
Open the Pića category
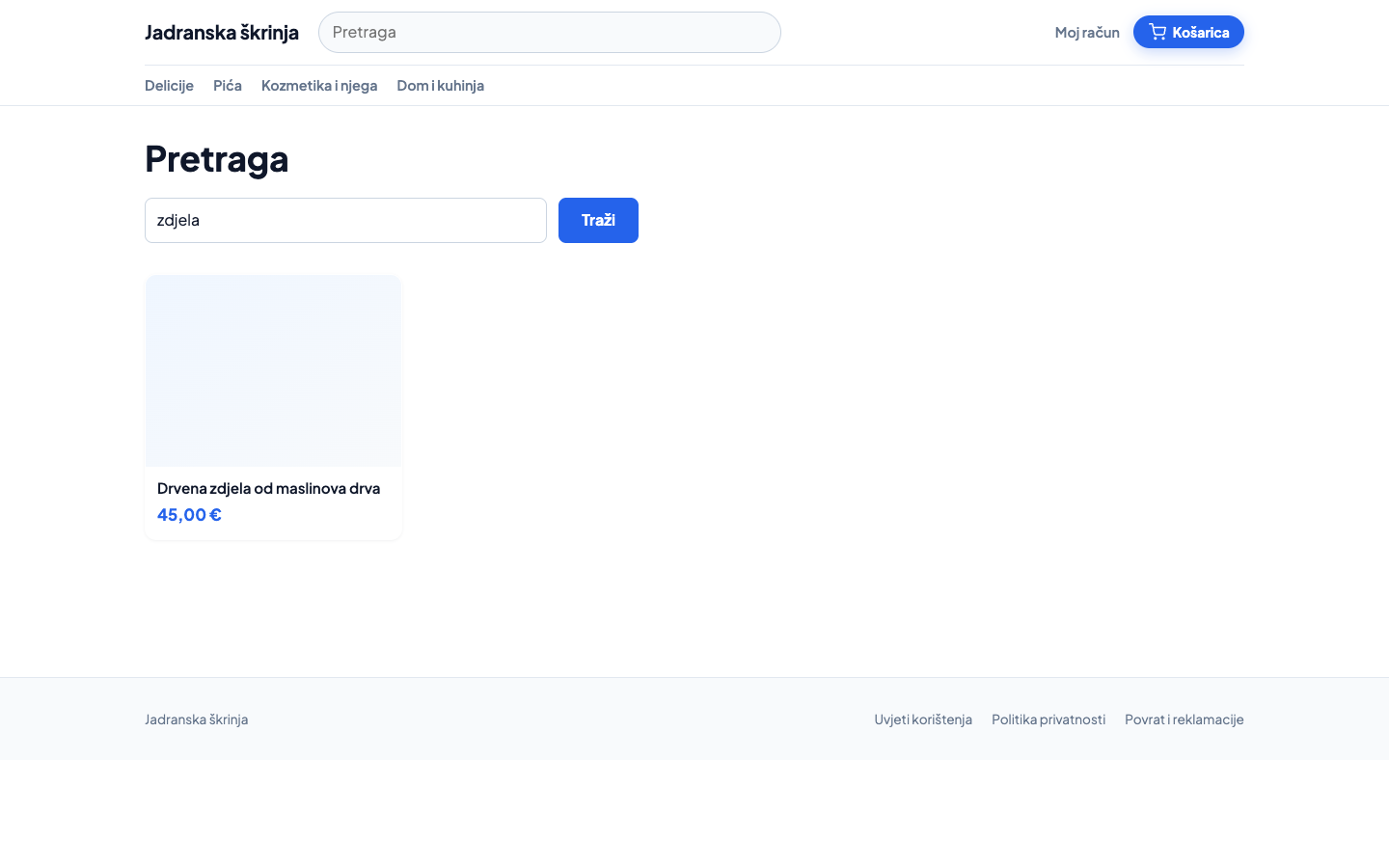point(228,85)
